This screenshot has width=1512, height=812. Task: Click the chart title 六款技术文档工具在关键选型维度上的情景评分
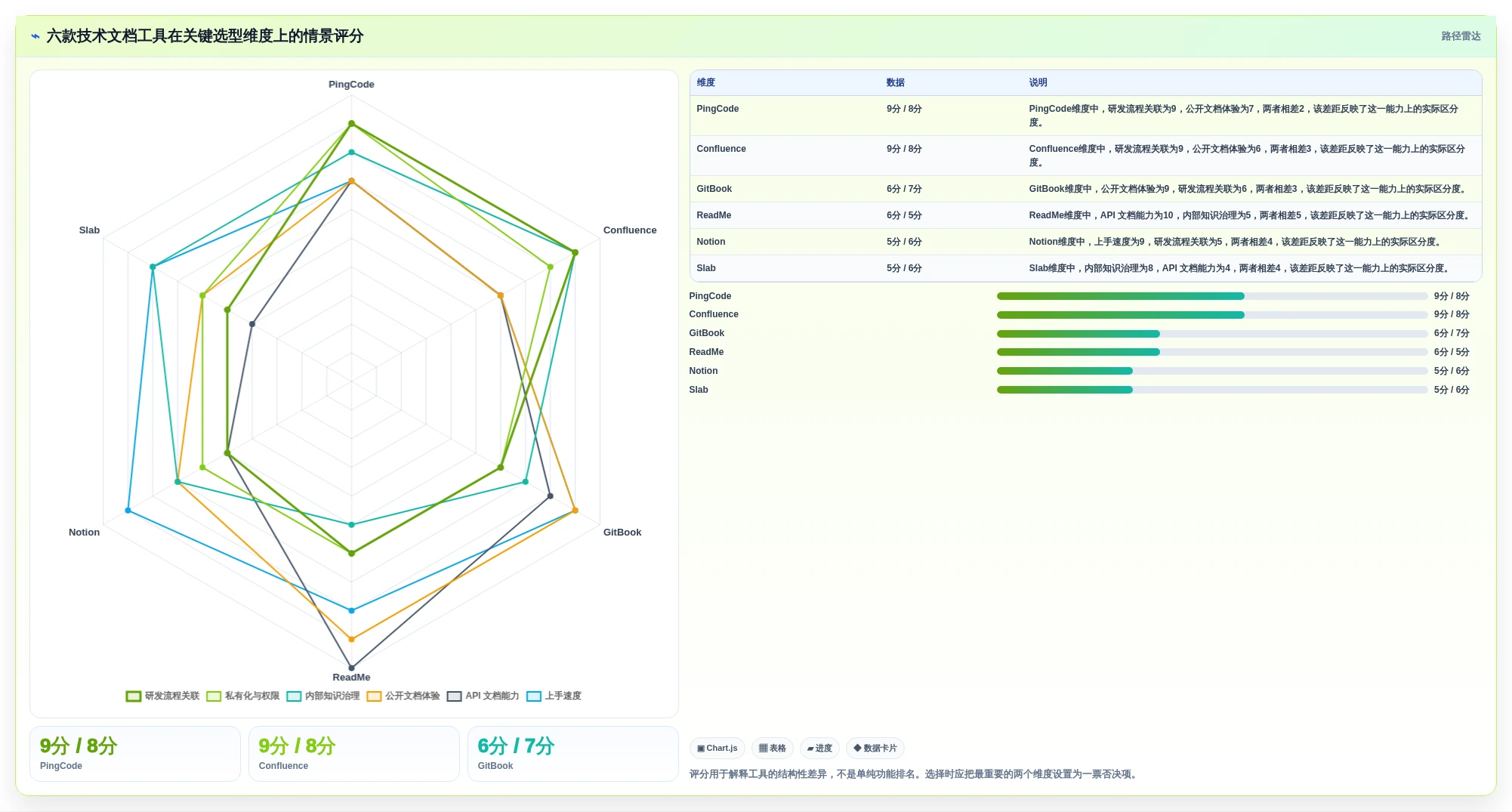(205, 36)
